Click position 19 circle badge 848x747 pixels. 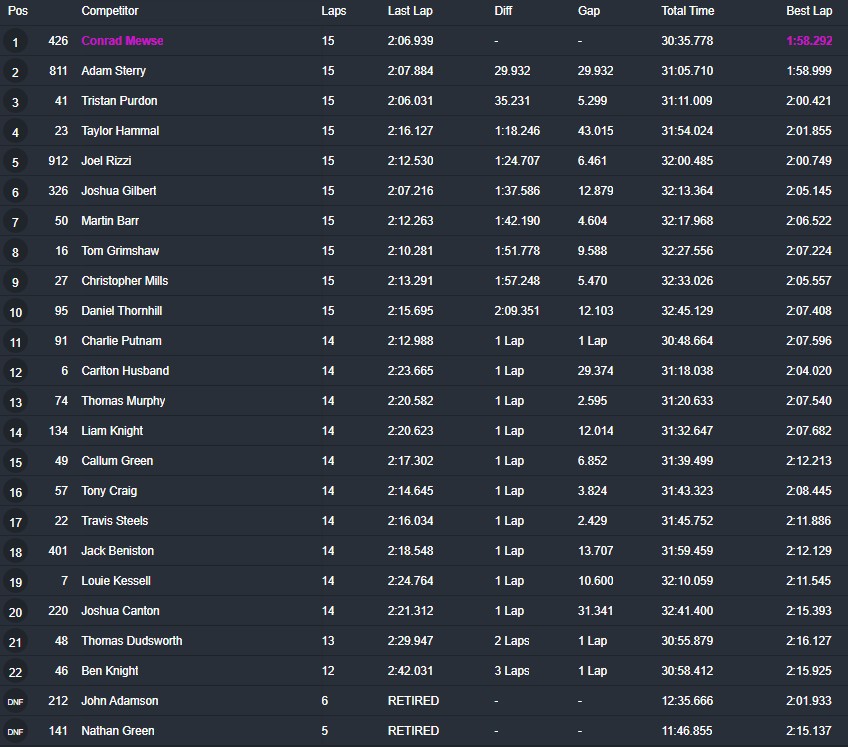point(15,581)
